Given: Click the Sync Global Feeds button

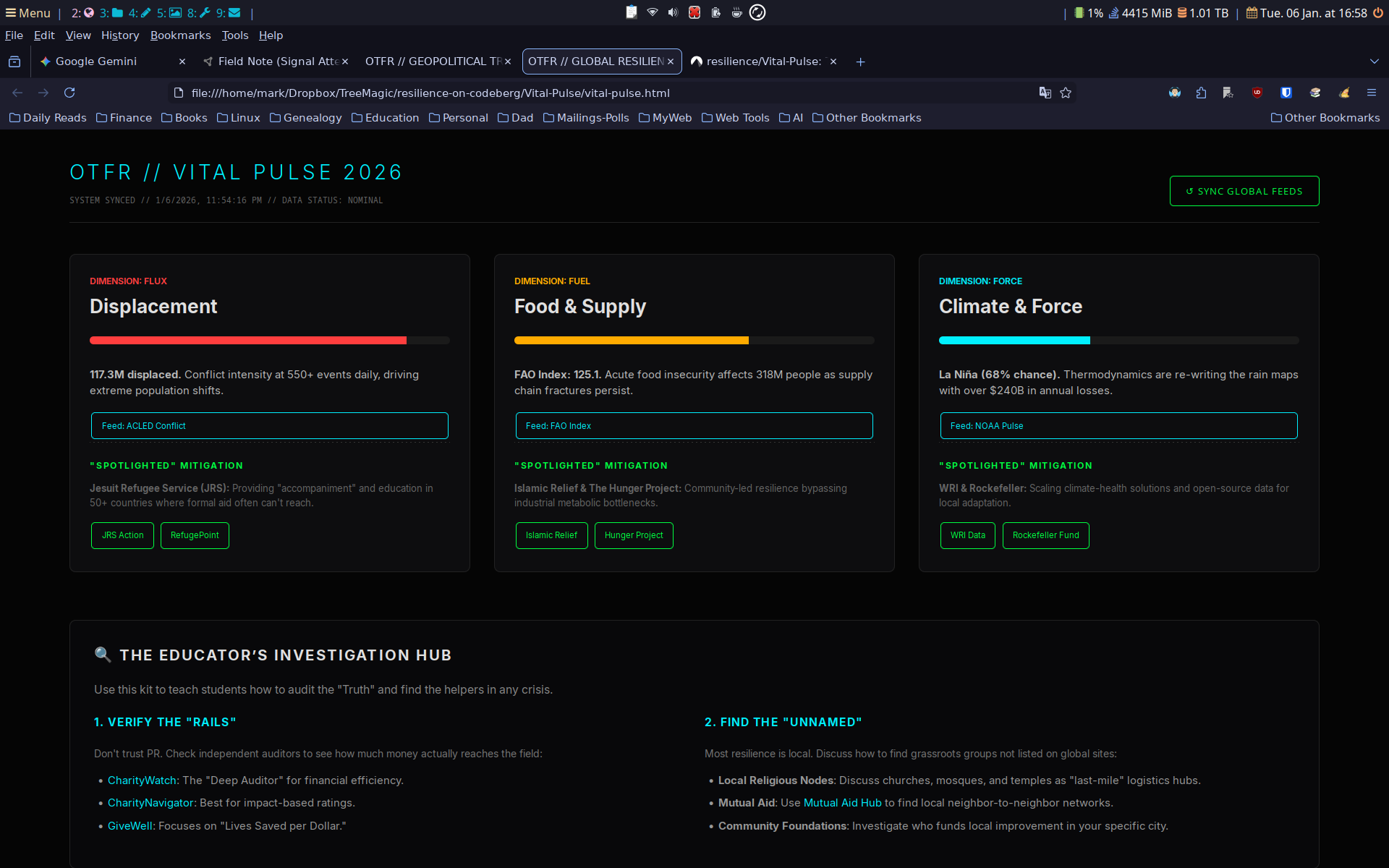Looking at the screenshot, I should click(1244, 191).
